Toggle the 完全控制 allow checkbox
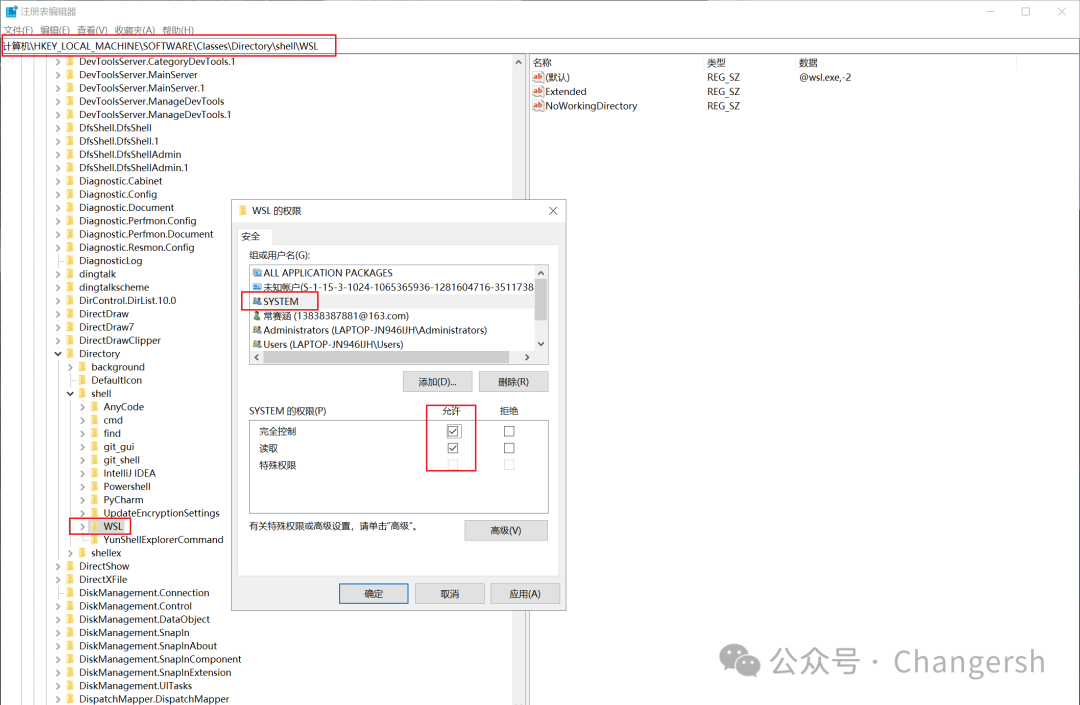 453,431
